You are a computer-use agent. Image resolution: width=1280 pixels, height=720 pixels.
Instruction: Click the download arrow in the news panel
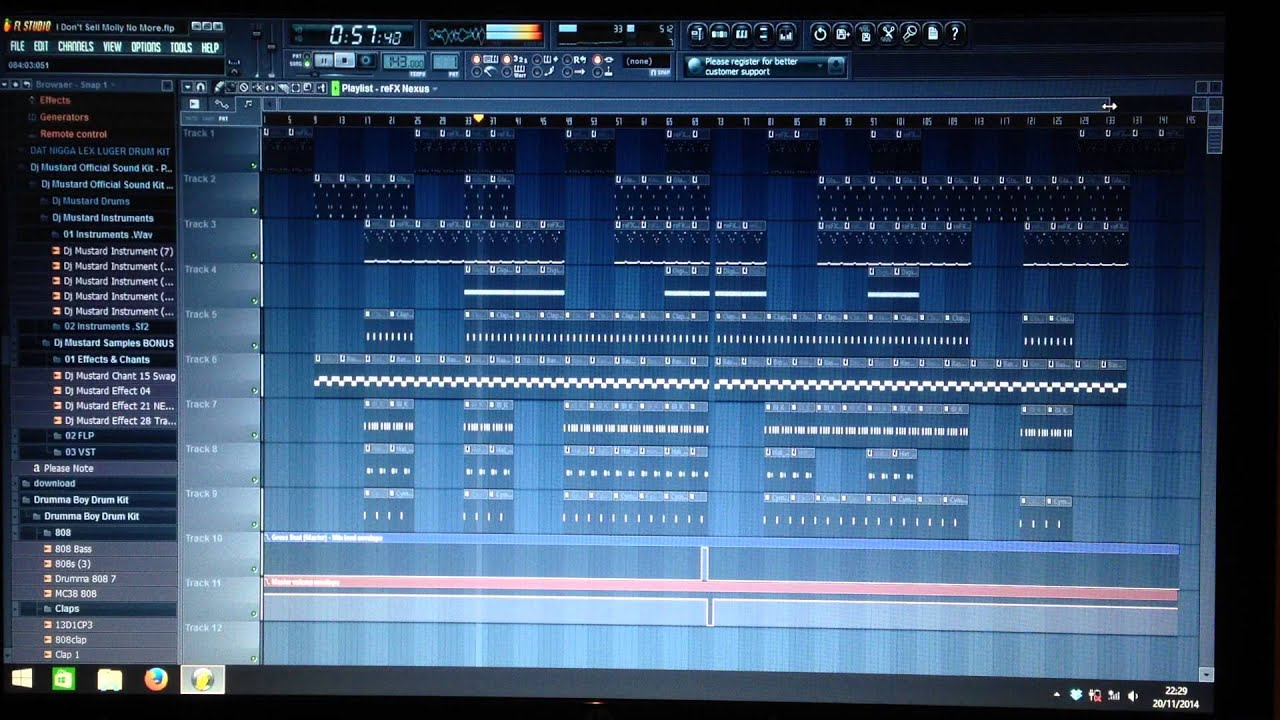coord(836,64)
